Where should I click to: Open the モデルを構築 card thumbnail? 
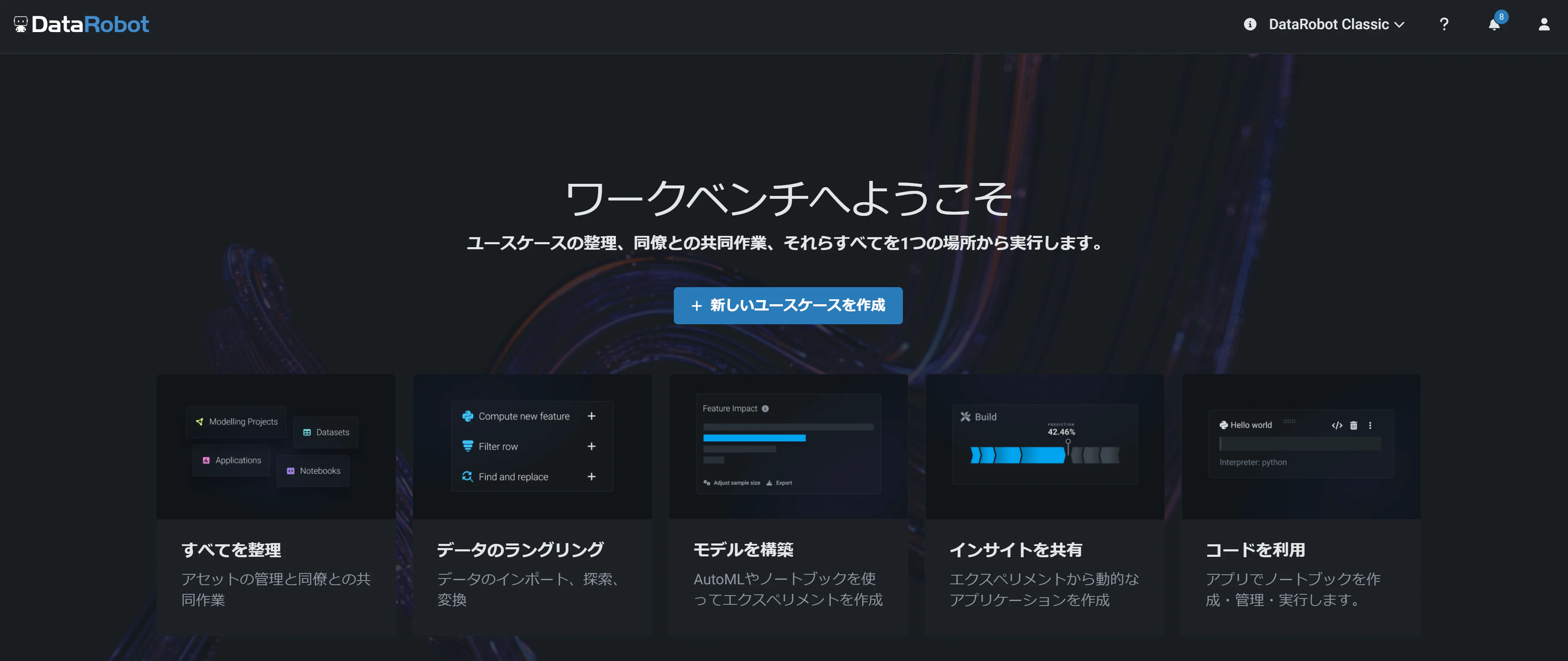[x=788, y=446]
